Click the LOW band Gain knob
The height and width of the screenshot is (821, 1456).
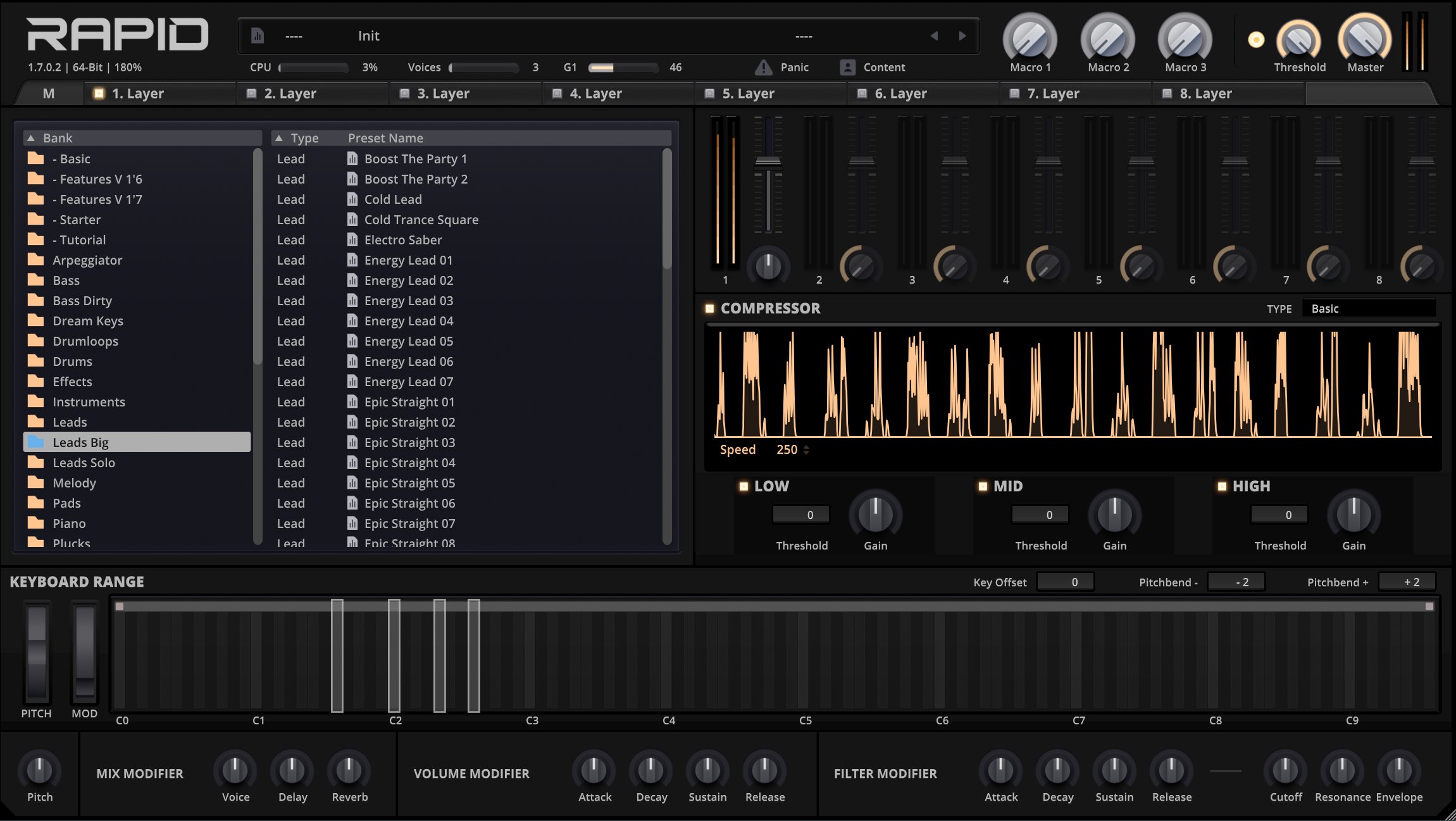[x=876, y=514]
